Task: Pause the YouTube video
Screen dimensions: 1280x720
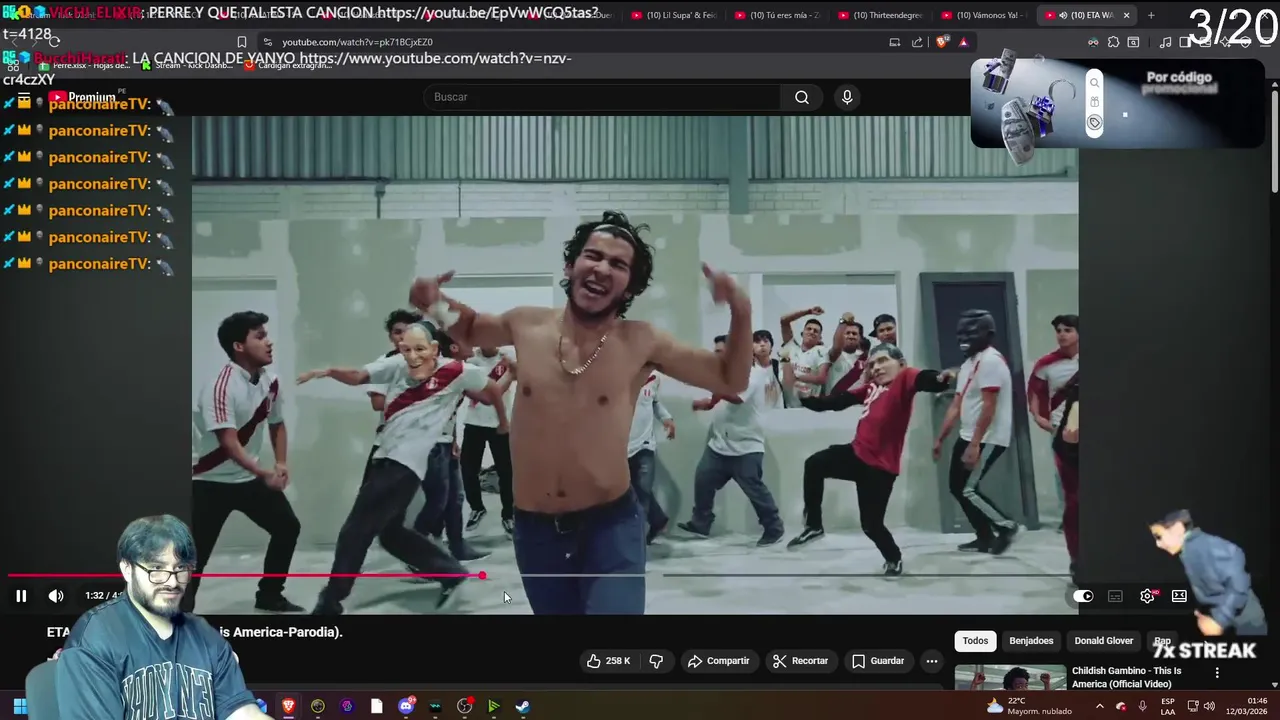Action: (21, 596)
